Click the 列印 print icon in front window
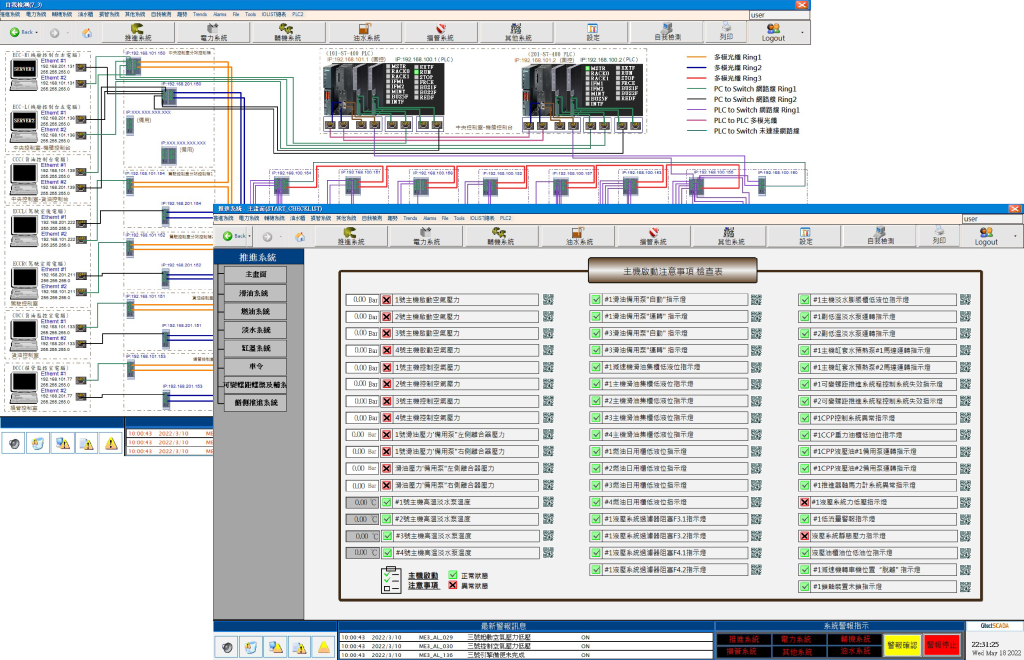The image size is (1024, 660). pyautogui.click(x=939, y=235)
